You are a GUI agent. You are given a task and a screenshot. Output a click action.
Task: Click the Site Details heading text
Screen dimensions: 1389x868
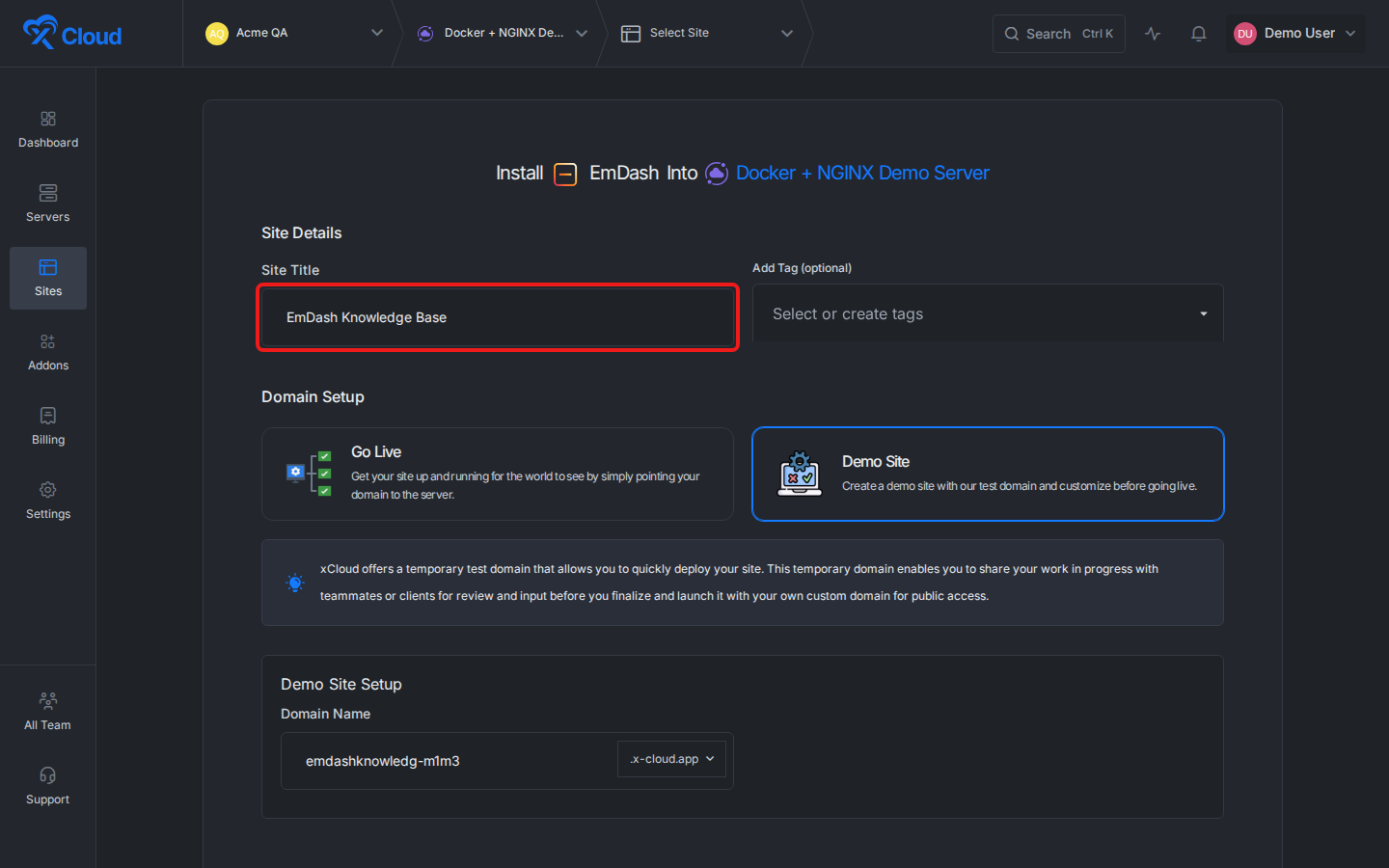tap(302, 232)
